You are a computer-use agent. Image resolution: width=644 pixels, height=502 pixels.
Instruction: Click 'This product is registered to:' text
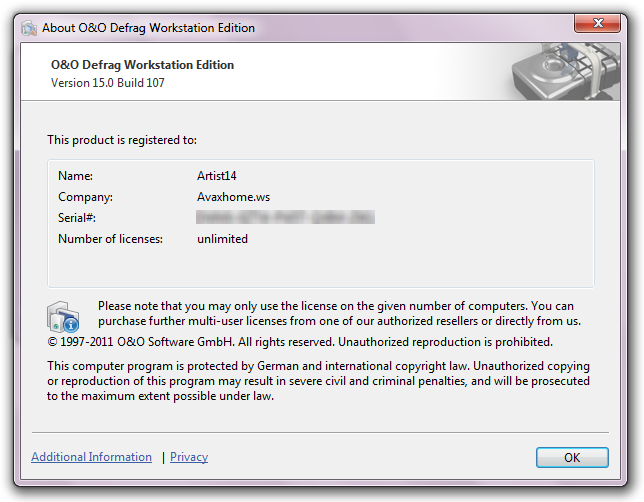122,139
